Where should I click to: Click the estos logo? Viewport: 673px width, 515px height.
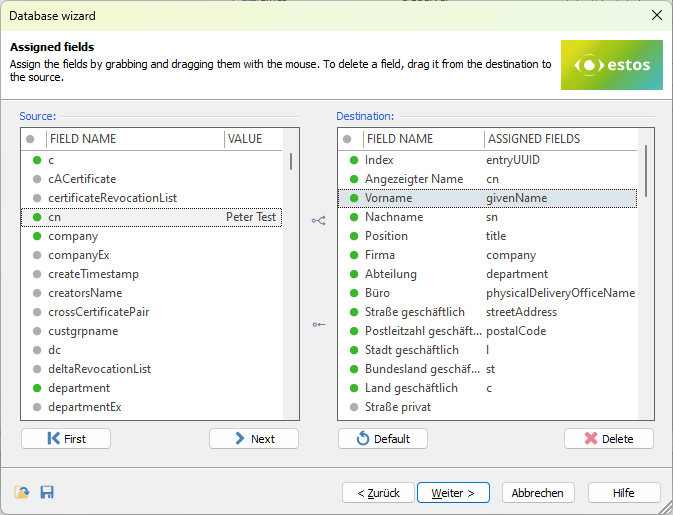coord(611,65)
